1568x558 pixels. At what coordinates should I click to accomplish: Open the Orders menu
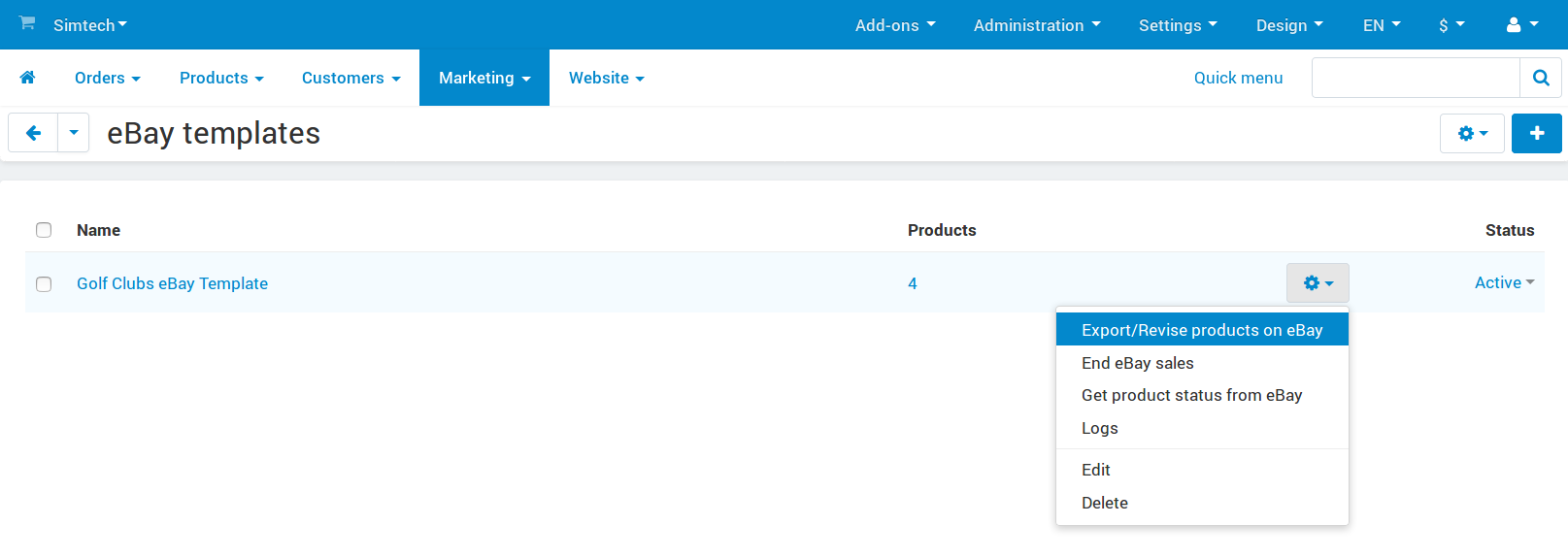click(x=108, y=78)
